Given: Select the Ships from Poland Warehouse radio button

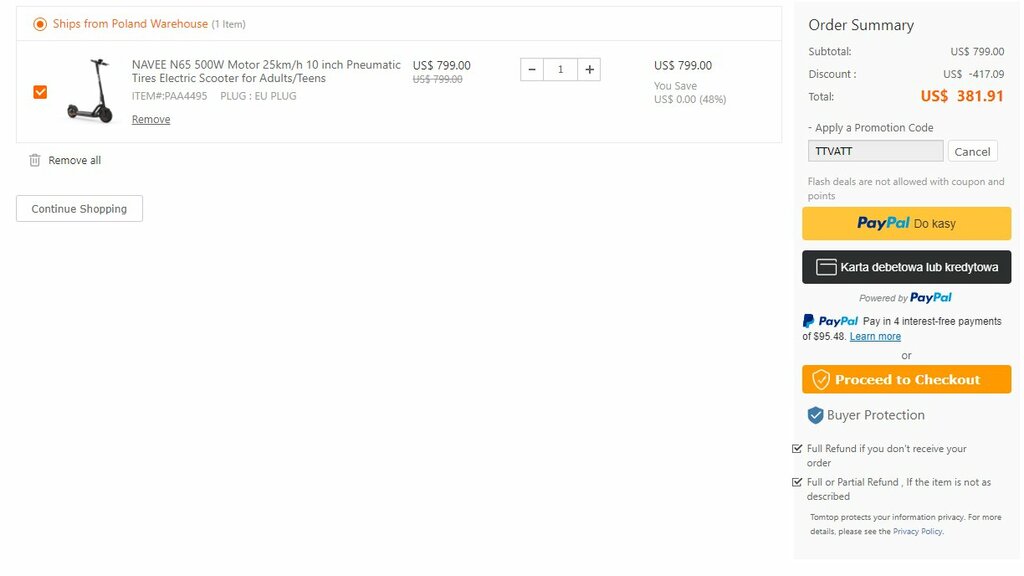Looking at the screenshot, I should tap(40, 24).
